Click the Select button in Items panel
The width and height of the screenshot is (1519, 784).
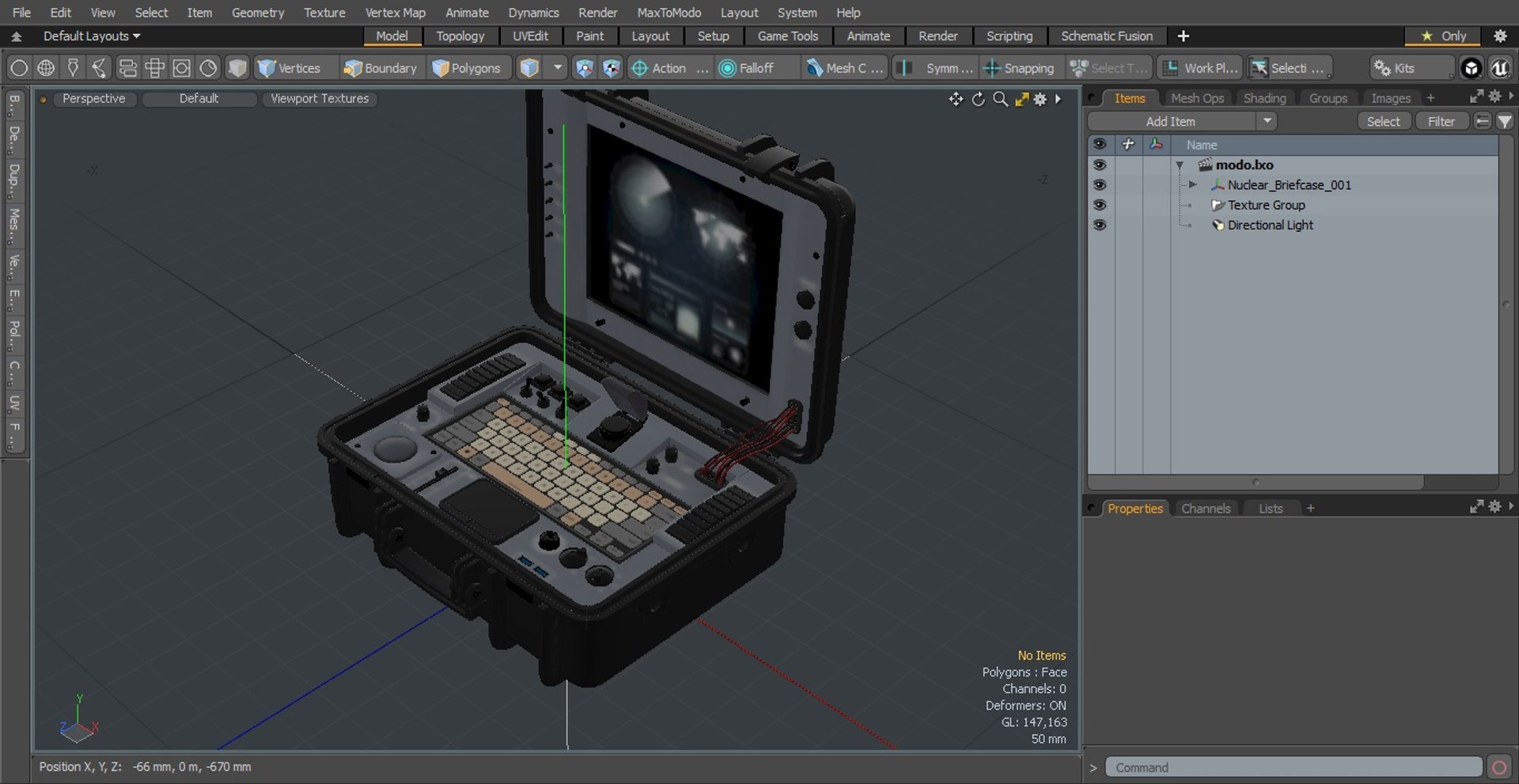1383,121
